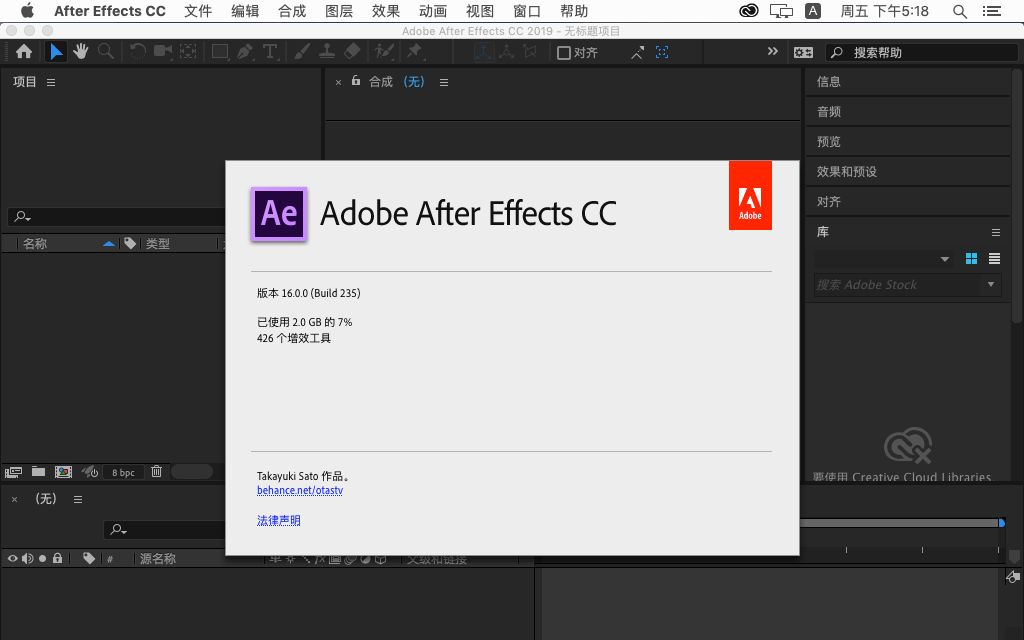Open the 文件 menu
This screenshot has width=1024, height=640.
coord(198,11)
